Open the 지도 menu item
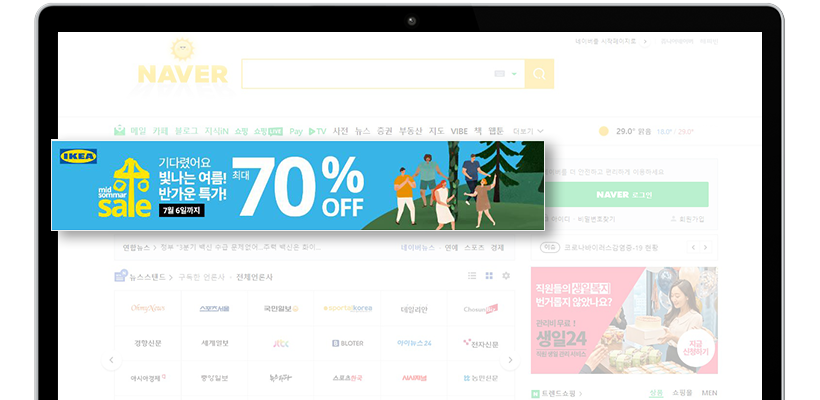This screenshot has height=400, width=820. pos(437,131)
